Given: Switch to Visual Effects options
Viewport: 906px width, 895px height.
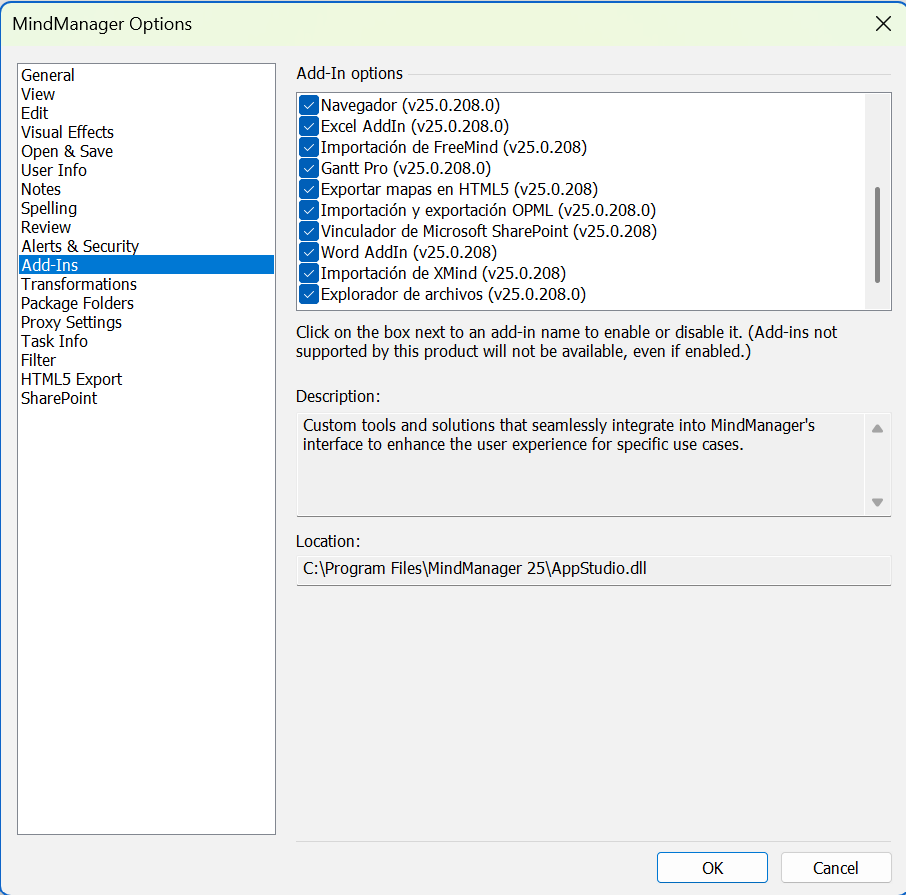Looking at the screenshot, I should (67, 132).
